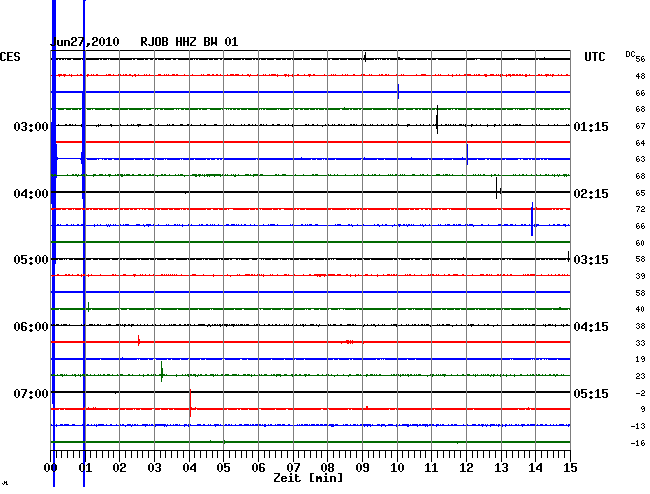Viewport: 650px width, 494px height.
Task: Click the red spike on the 07:00 trace
Action: coord(190,403)
